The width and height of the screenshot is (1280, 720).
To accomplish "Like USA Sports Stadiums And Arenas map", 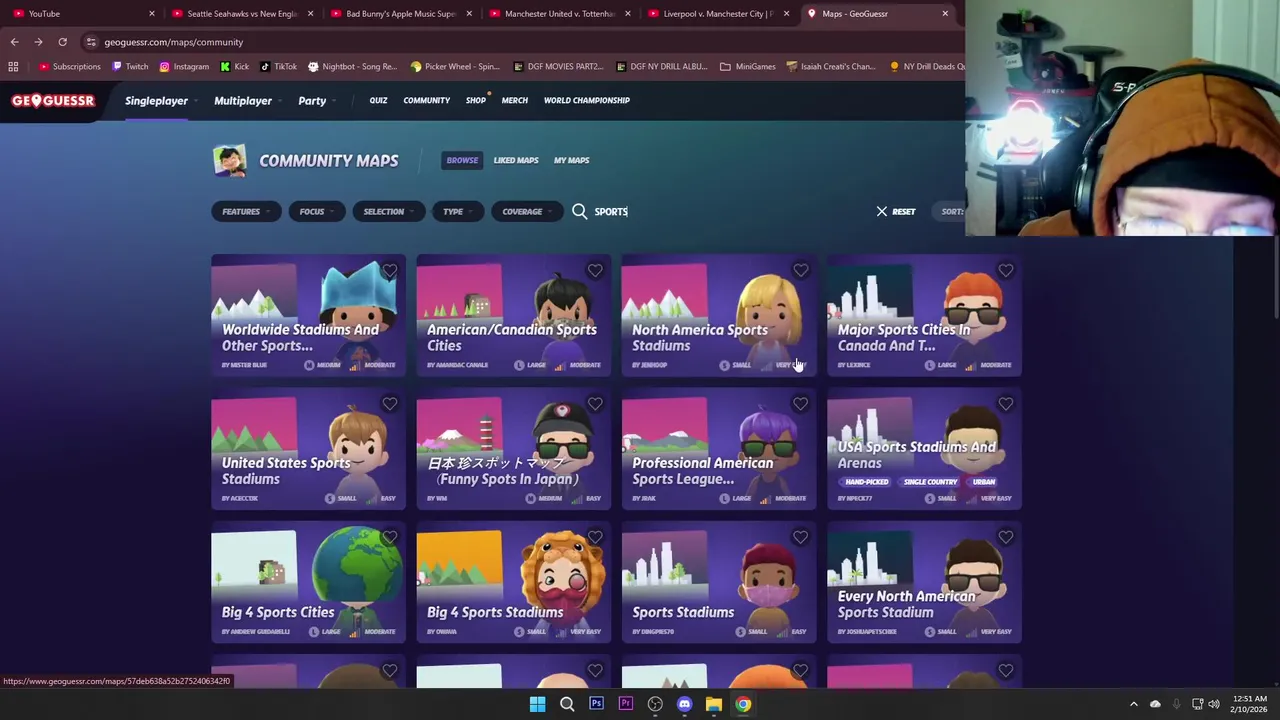I will (1005, 404).
